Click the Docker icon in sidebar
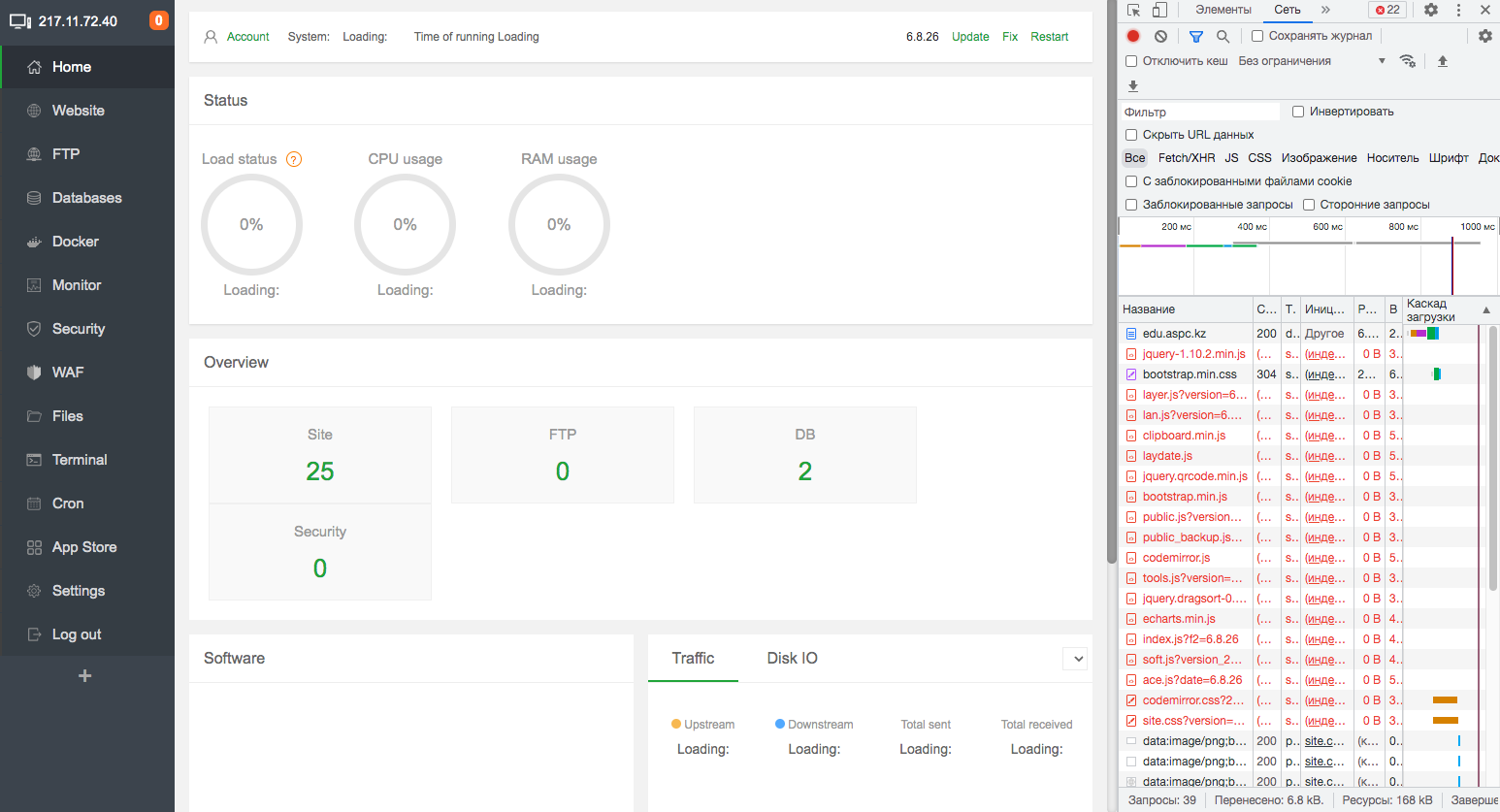 click(x=34, y=242)
